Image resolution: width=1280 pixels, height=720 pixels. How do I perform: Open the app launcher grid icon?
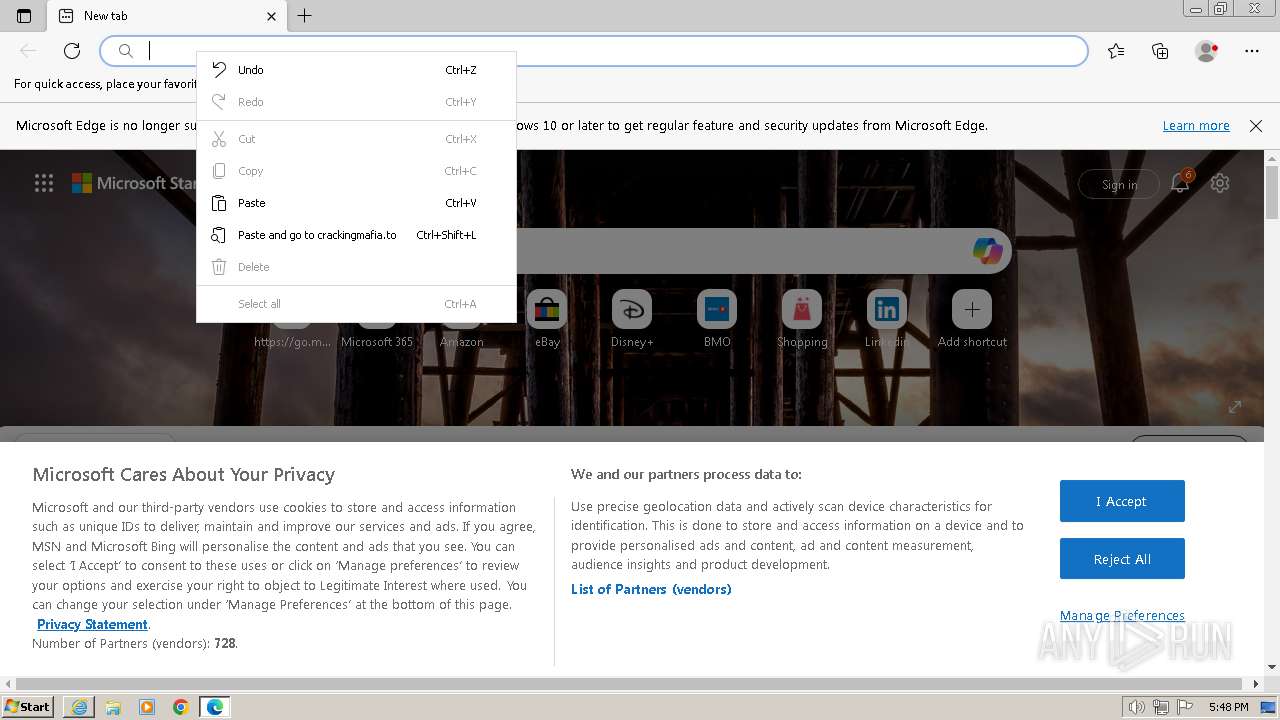pos(44,183)
